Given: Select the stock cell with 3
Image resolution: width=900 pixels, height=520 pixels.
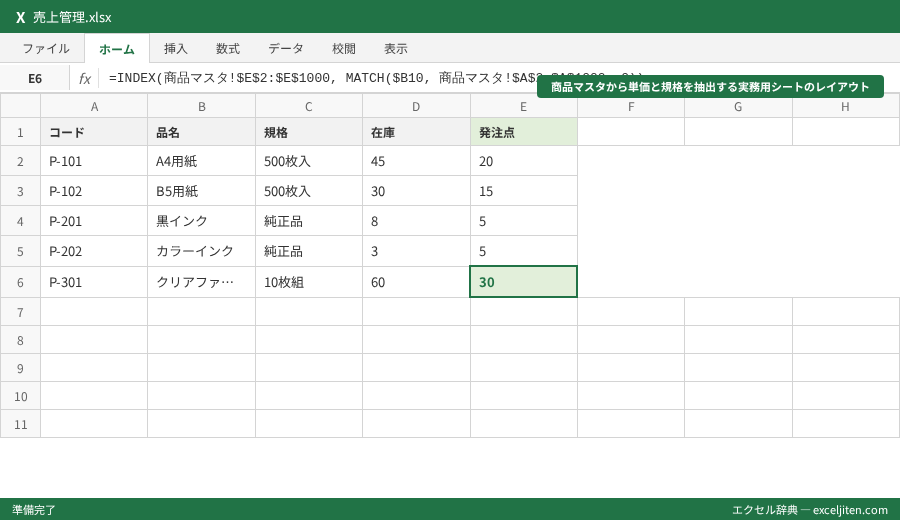Looking at the screenshot, I should tap(416, 251).
